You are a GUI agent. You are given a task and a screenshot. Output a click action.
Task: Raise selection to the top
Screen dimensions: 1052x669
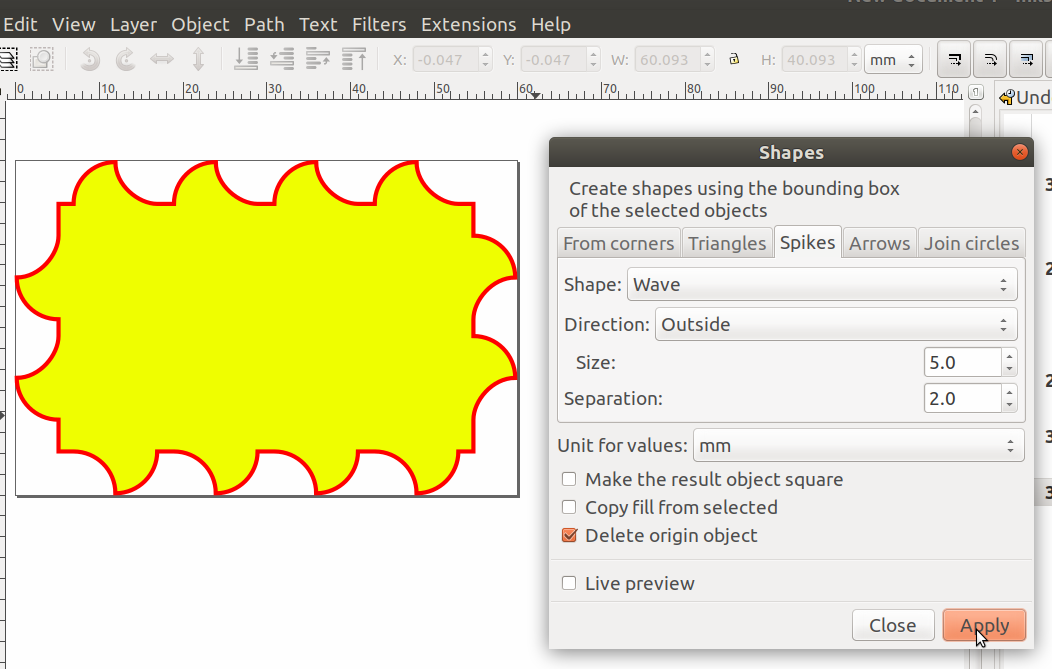(x=353, y=59)
